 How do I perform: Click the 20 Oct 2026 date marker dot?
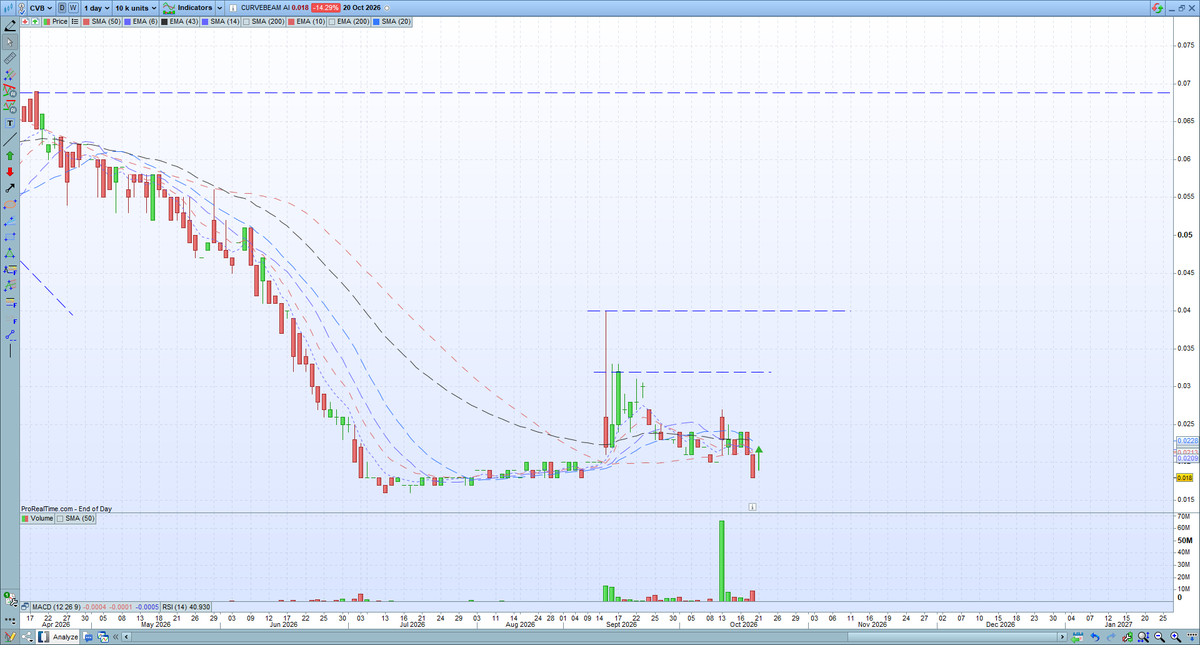pyautogui.click(x=386, y=8)
